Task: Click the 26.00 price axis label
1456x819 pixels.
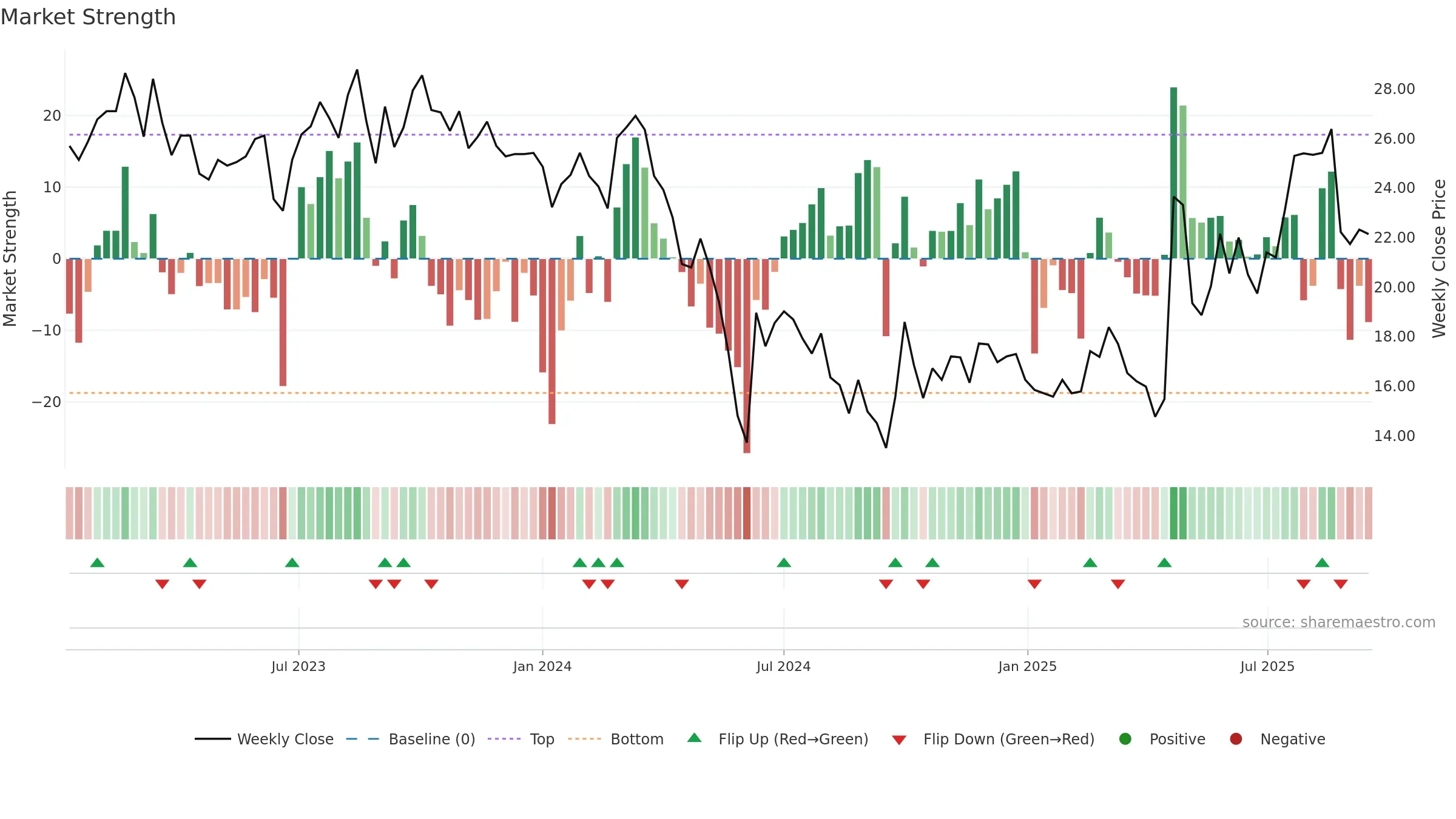Action: tap(1394, 138)
